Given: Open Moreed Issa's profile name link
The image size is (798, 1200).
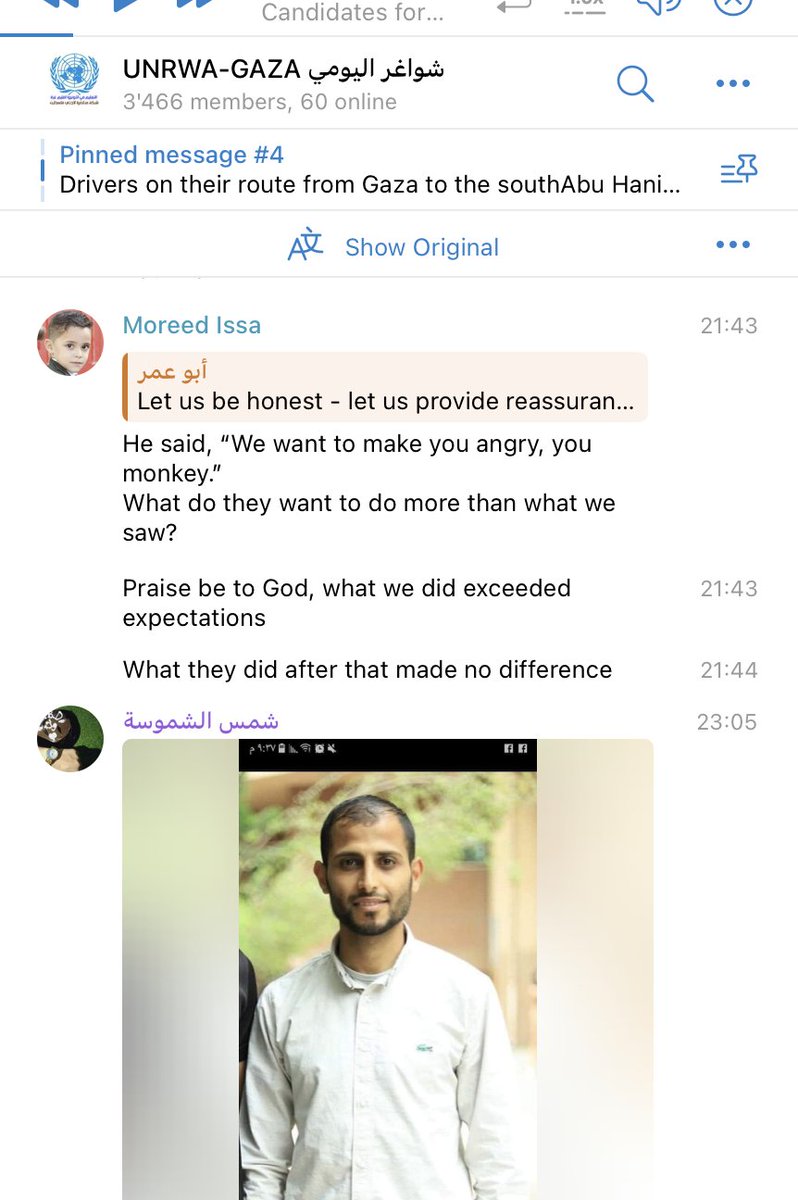Looking at the screenshot, I should (x=191, y=325).
